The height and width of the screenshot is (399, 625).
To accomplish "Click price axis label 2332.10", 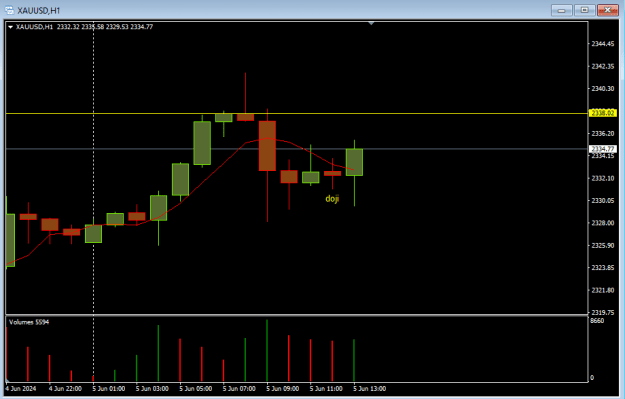I will [603, 178].
